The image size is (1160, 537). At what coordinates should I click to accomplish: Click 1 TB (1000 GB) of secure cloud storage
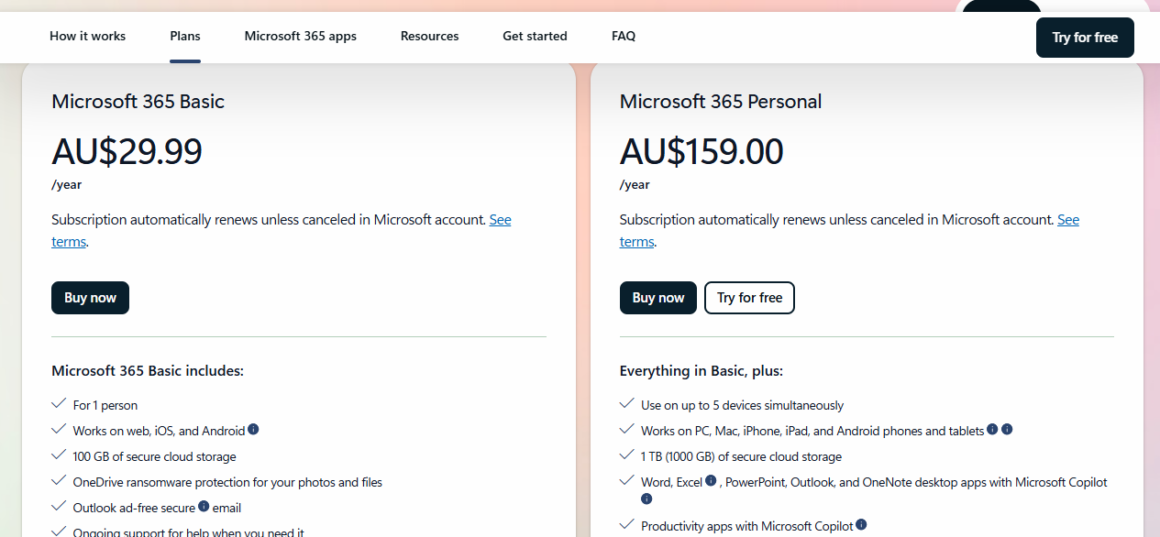point(741,457)
